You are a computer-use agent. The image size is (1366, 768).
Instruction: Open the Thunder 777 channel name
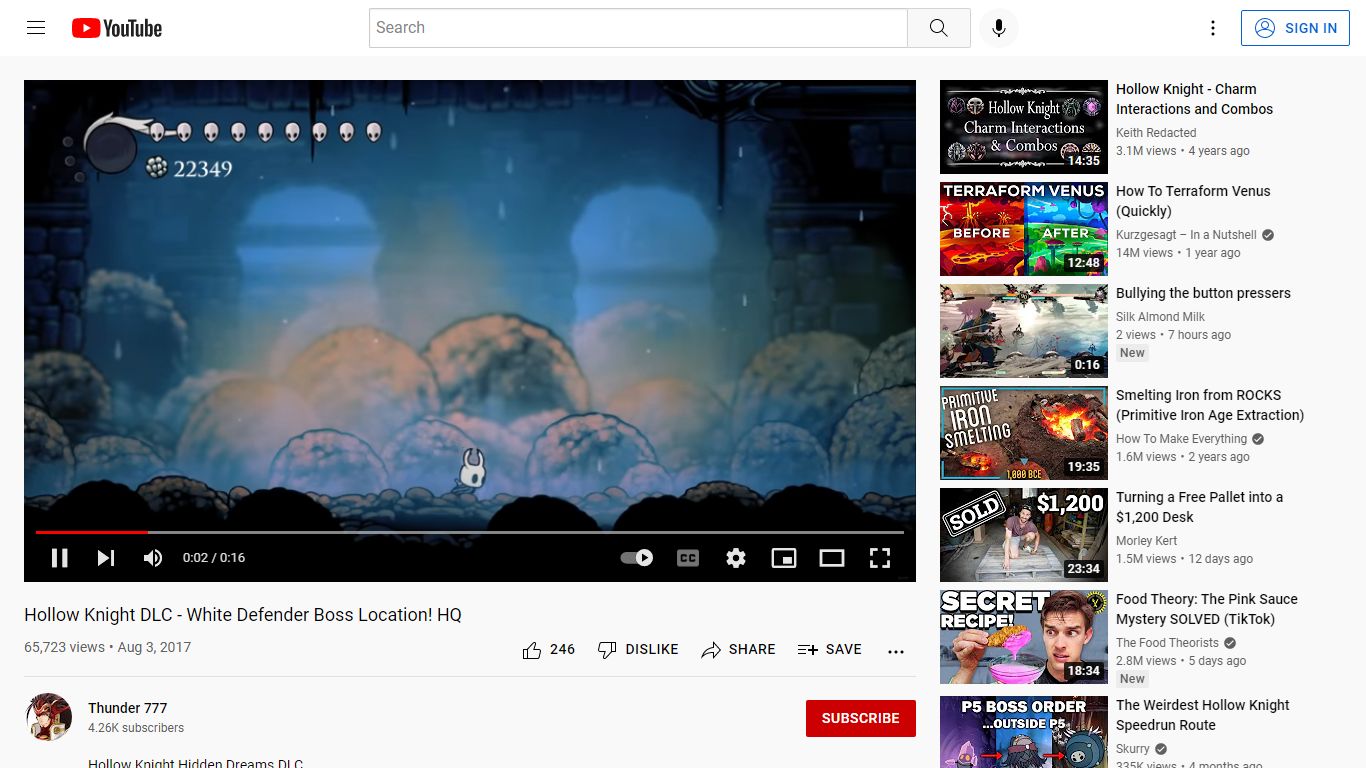128,708
